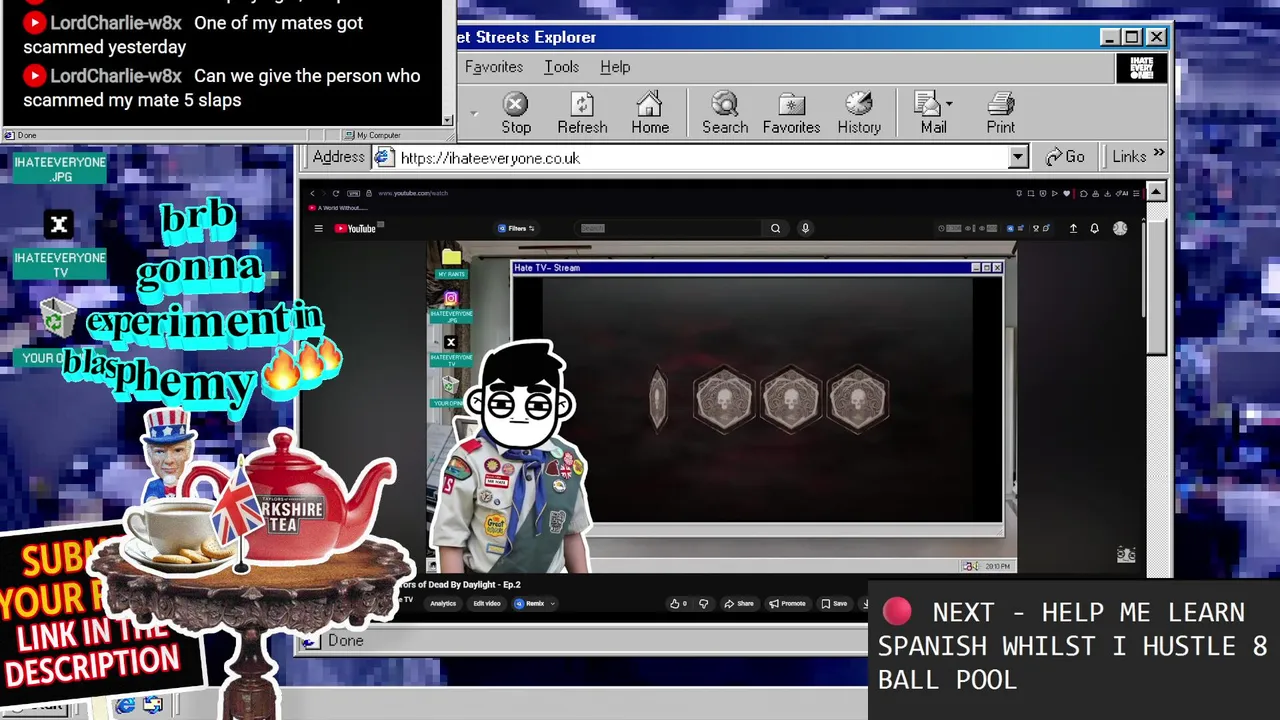Click the YouTube voice search microphone
1280x720 pixels.
(805, 228)
